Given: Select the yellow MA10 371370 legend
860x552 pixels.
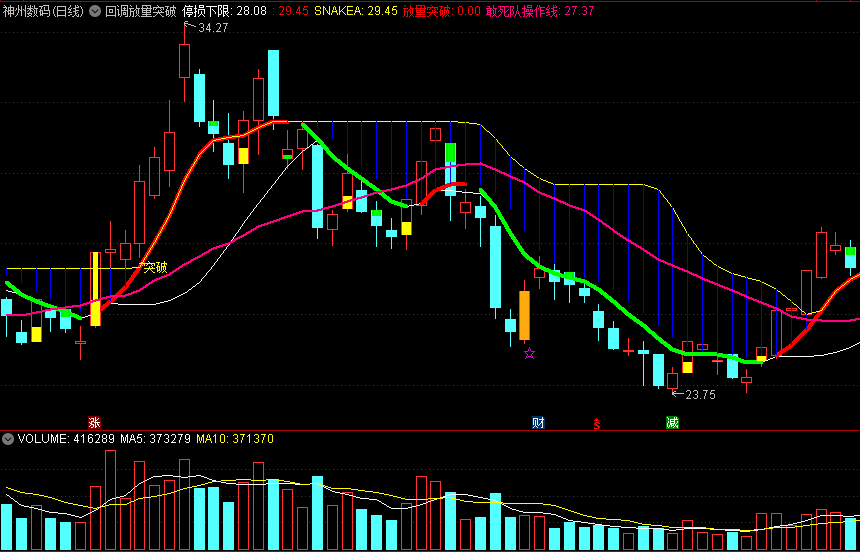Looking at the screenshot, I should [235, 439].
